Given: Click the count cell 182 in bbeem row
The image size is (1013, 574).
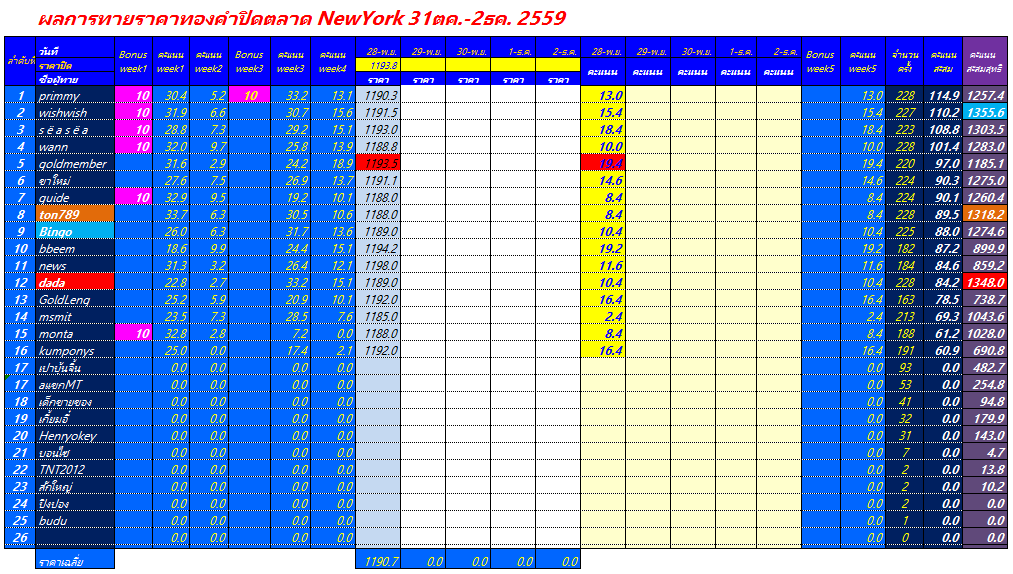Looking at the screenshot, I should pyautogui.click(x=905, y=249).
